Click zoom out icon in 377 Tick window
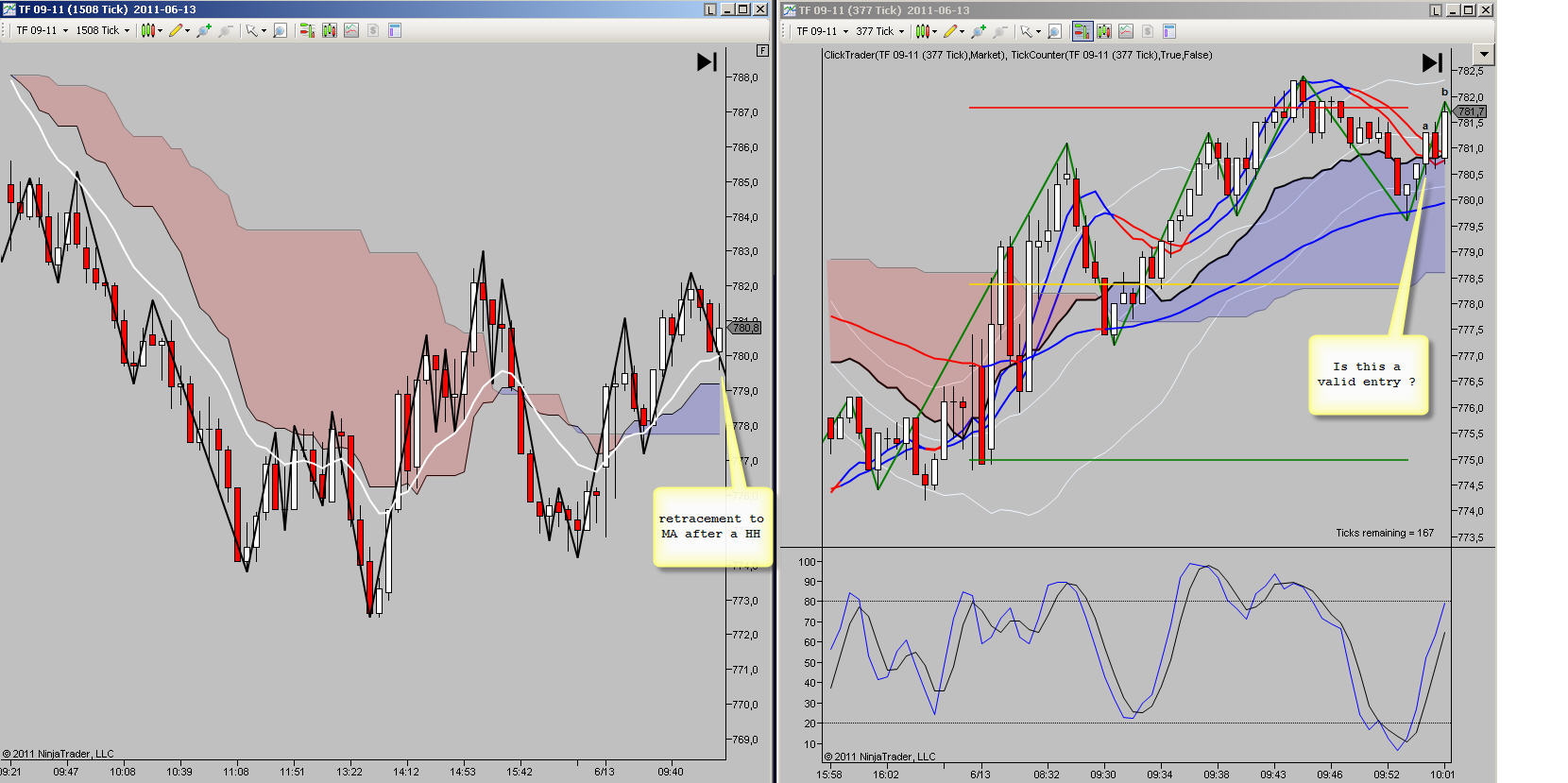The height and width of the screenshot is (783, 1568). click(x=999, y=31)
